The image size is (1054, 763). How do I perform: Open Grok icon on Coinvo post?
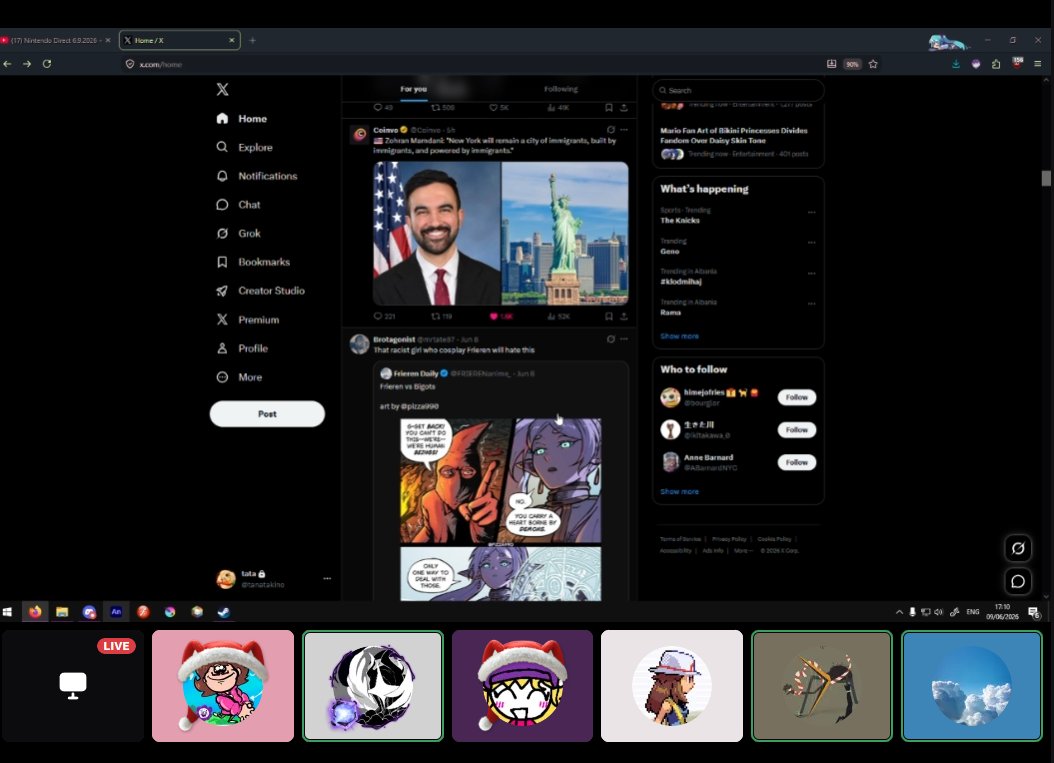[610, 130]
